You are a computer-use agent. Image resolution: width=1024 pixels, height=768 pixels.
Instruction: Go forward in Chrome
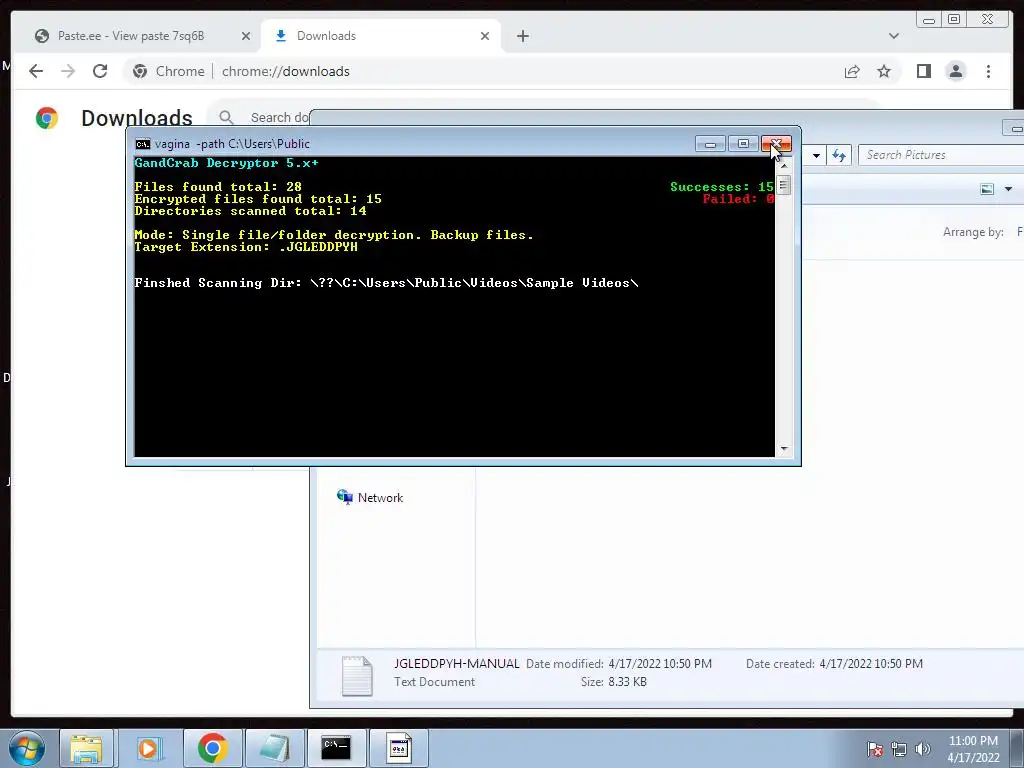point(68,71)
